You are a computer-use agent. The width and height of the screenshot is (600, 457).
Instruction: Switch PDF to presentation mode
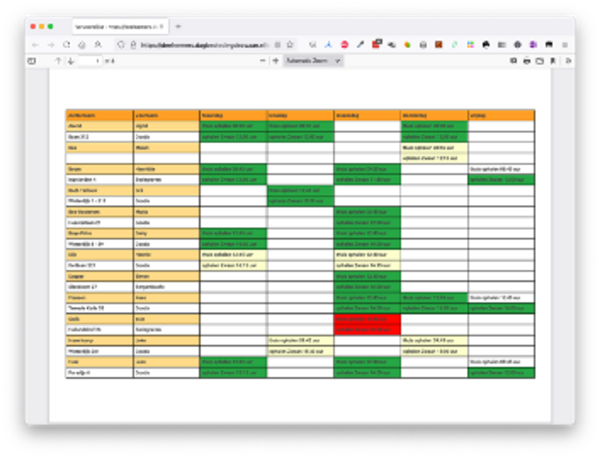pos(513,61)
